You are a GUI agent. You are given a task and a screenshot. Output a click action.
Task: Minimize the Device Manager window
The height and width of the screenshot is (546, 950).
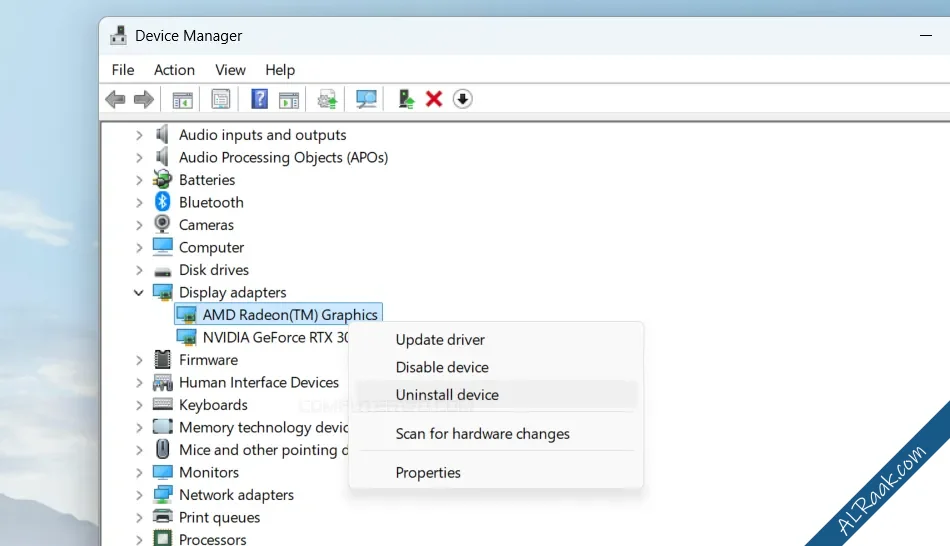point(926,36)
